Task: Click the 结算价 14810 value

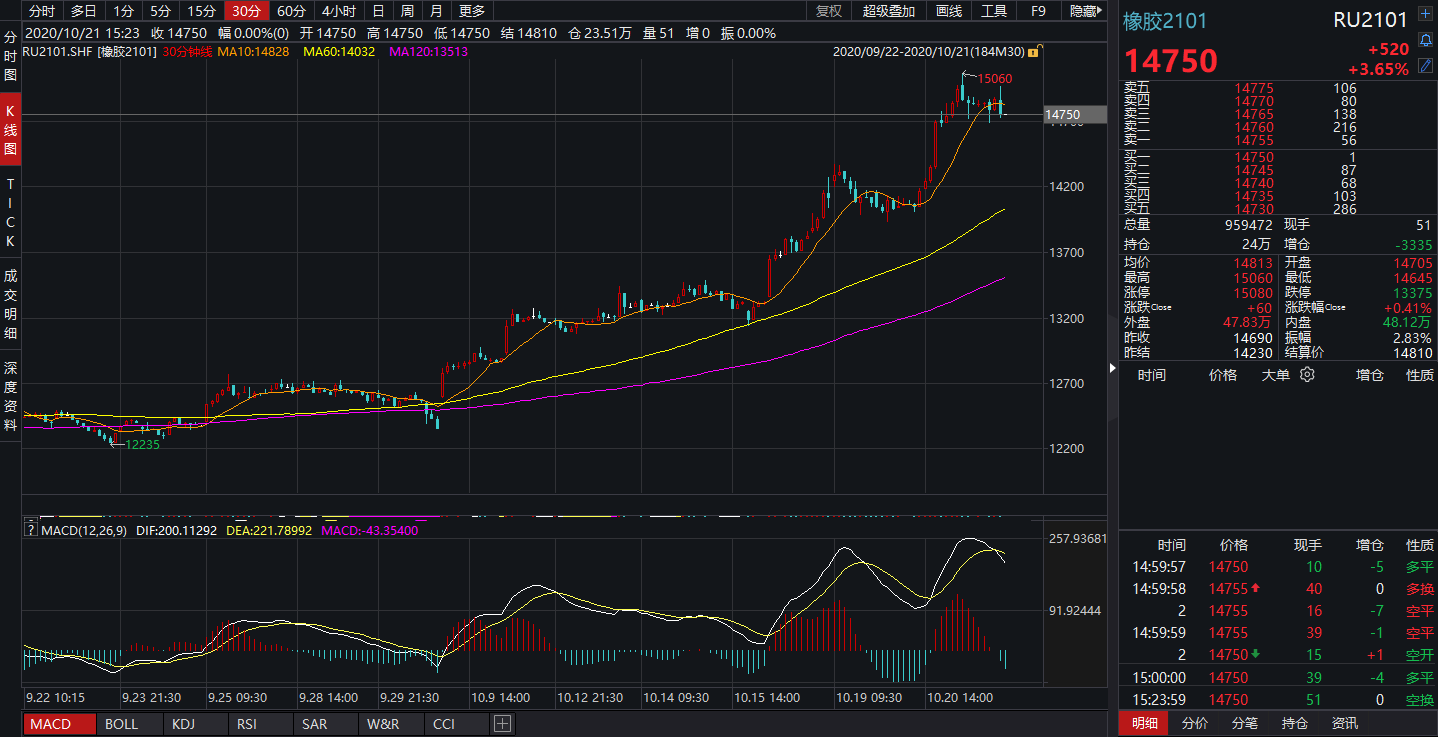Action: click(x=1415, y=353)
